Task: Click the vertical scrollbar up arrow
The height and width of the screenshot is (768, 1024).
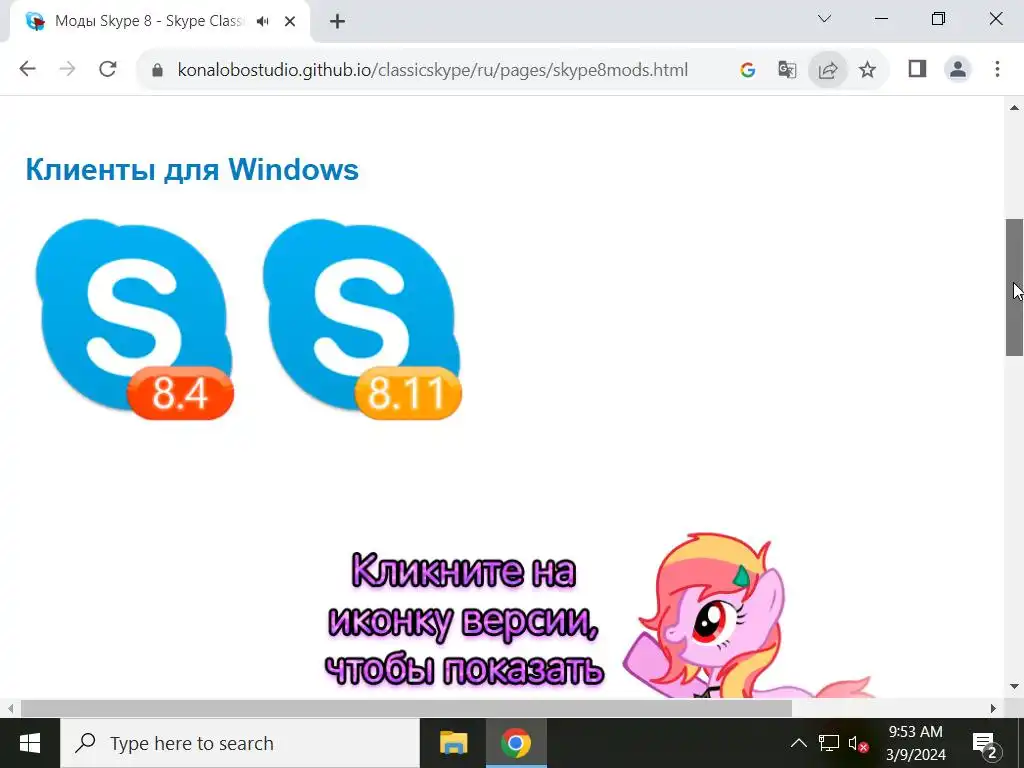Action: [1014, 107]
